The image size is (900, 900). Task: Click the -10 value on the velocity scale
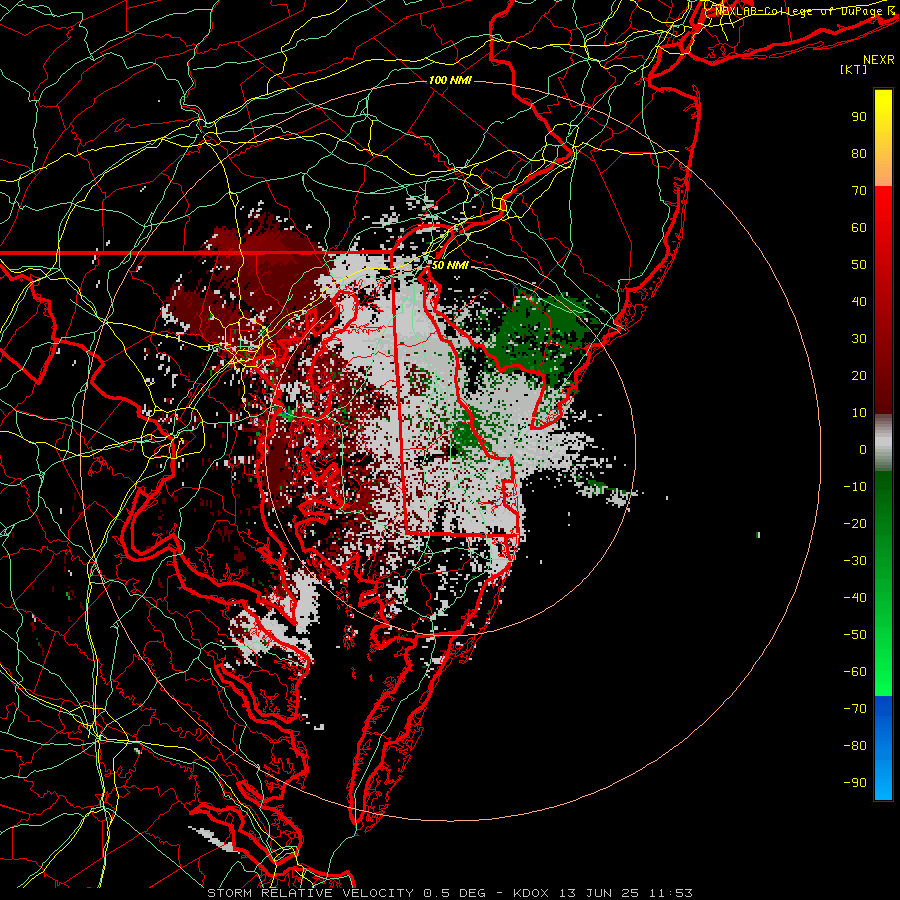[x=855, y=487]
